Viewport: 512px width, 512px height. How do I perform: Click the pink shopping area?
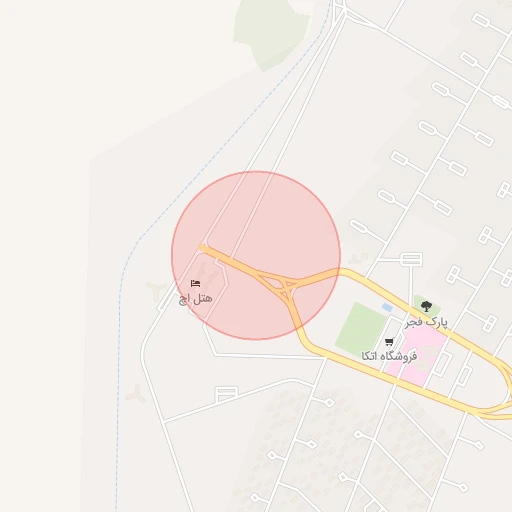[419, 356]
